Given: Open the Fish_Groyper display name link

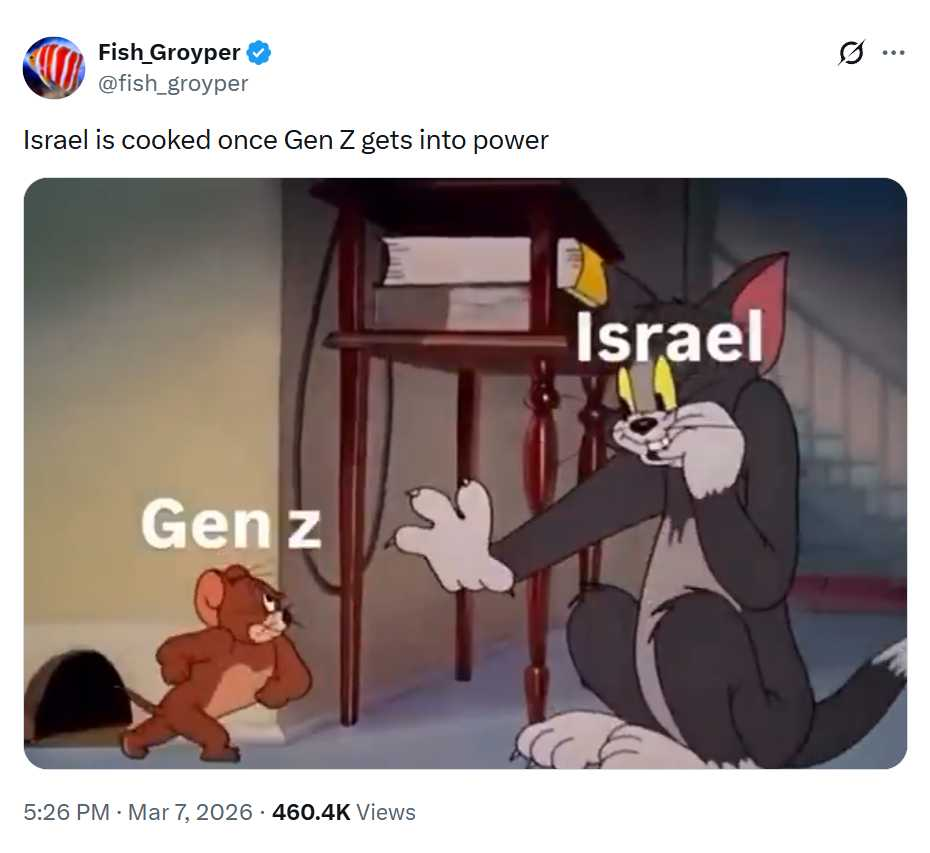Looking at the screenshot, I should click(169, 52).
